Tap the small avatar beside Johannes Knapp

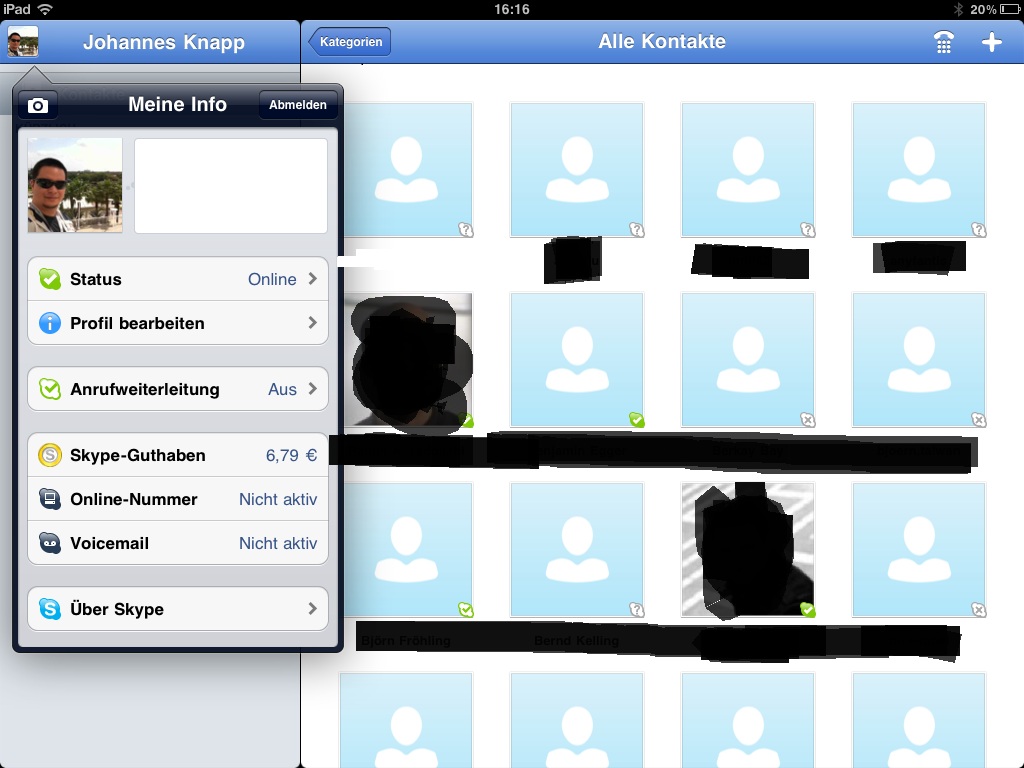point(23,42)
